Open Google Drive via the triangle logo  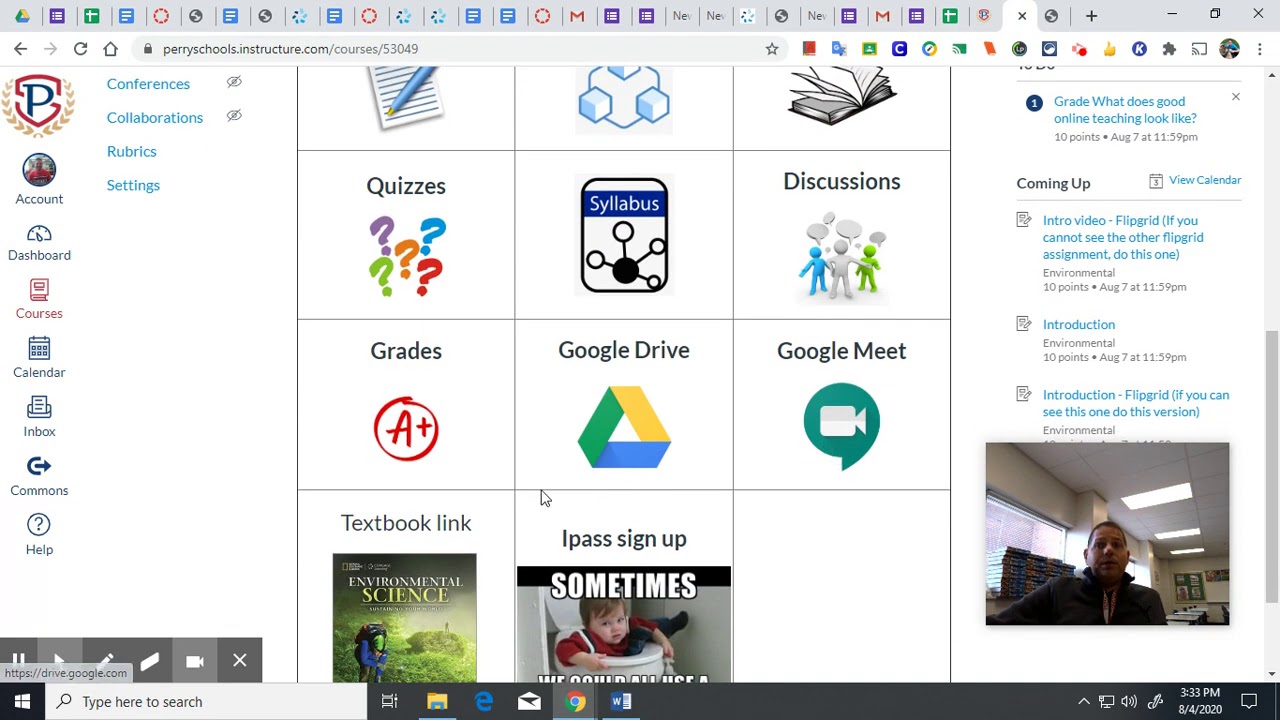click(624, 427)
